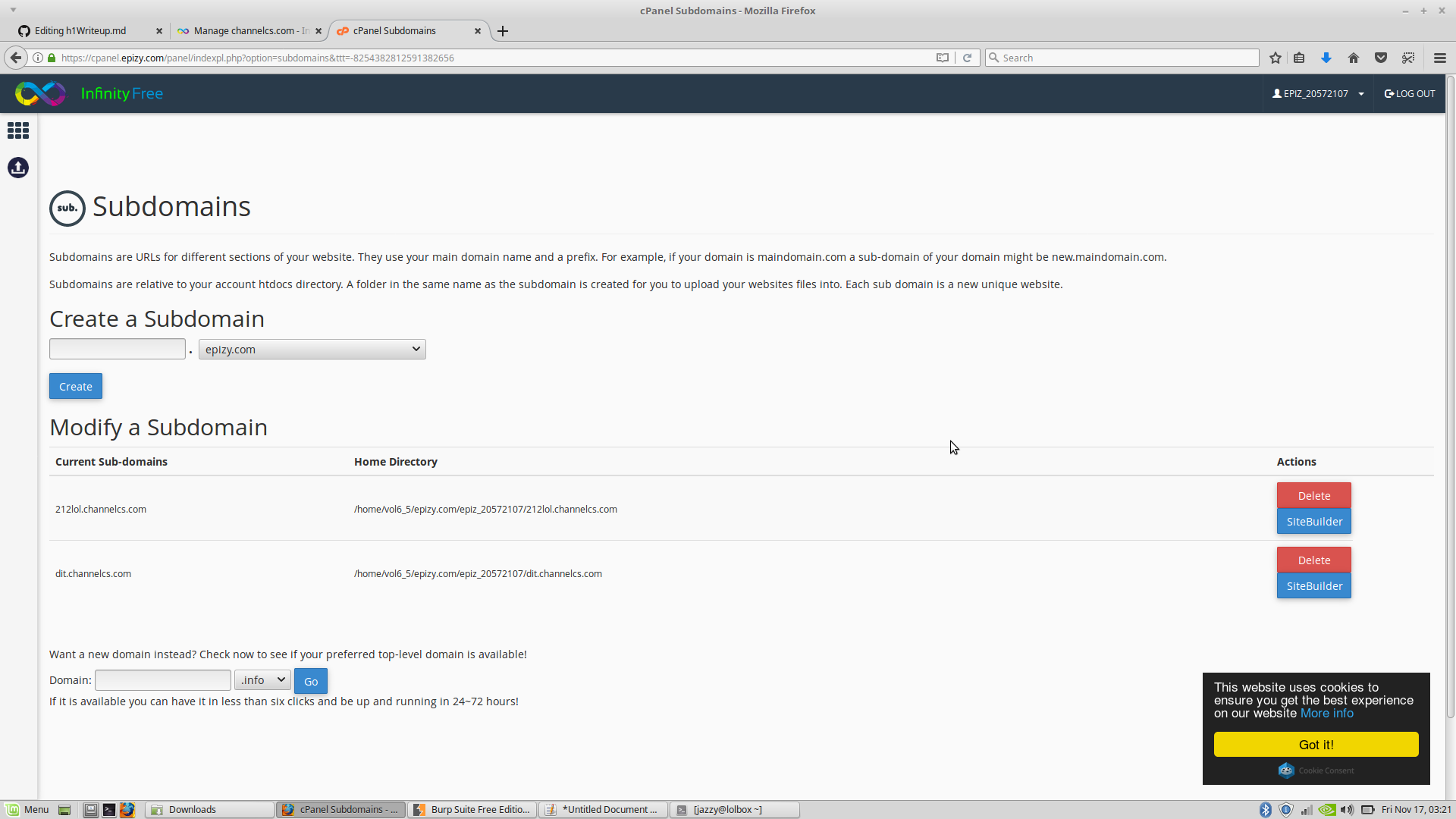Delete the dit.channelcs.com subdomain

point(1314,560)
